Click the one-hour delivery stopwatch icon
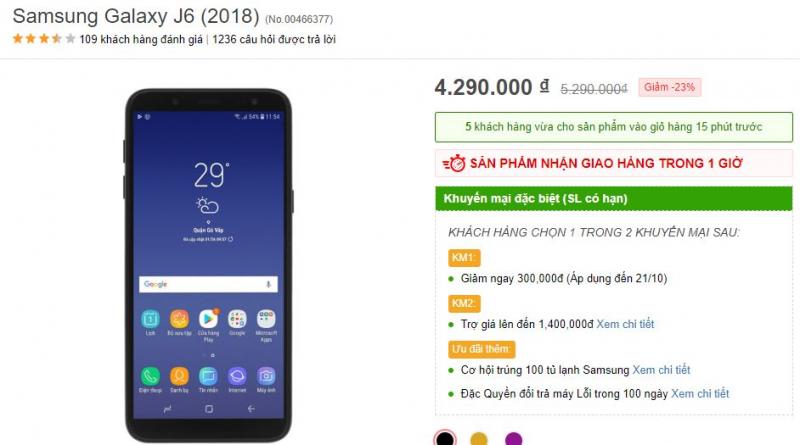The height and width of the screenshot is (445, 800). (x=454, y=163)
